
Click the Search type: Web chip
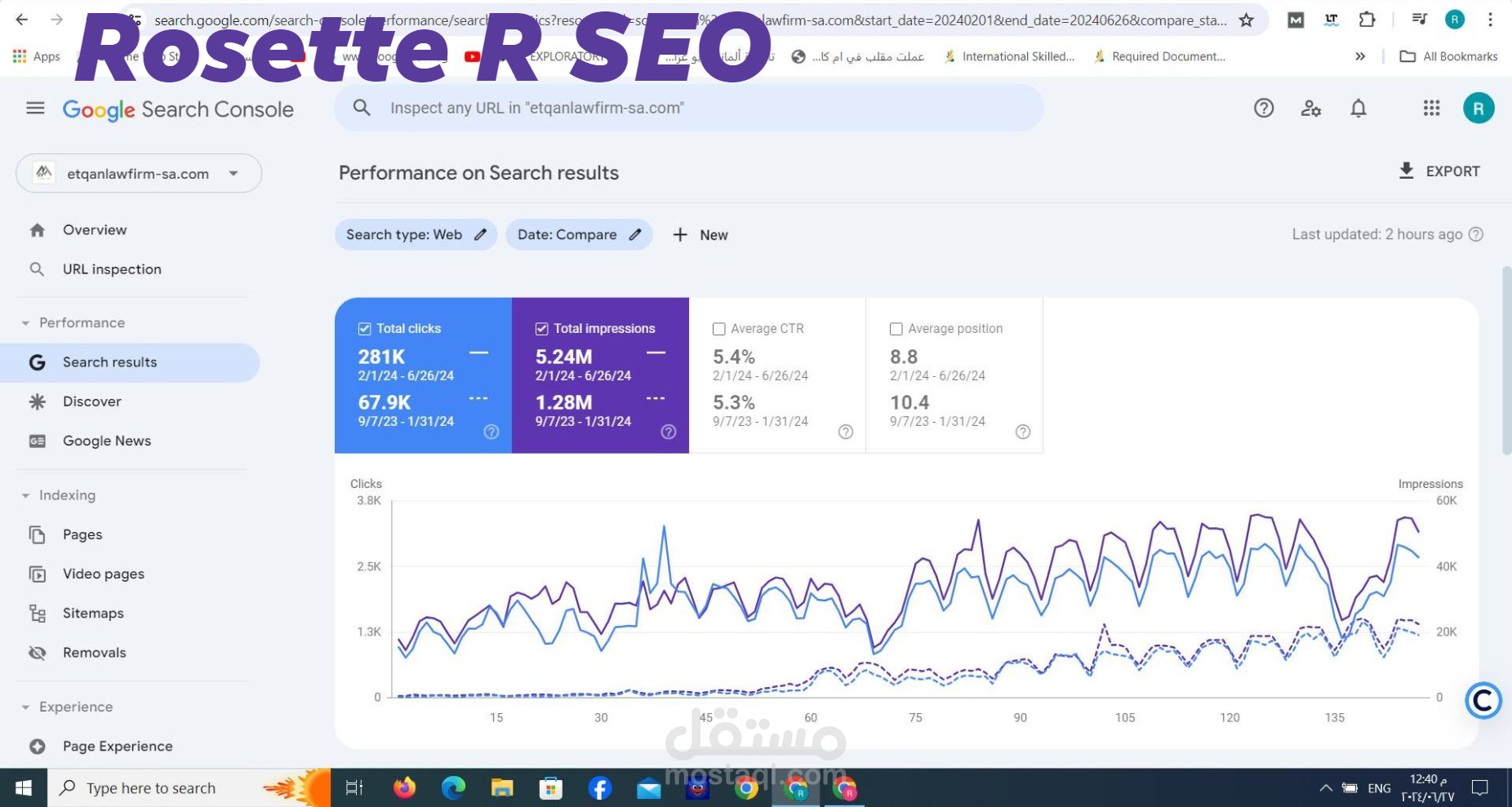pos(416,235)
